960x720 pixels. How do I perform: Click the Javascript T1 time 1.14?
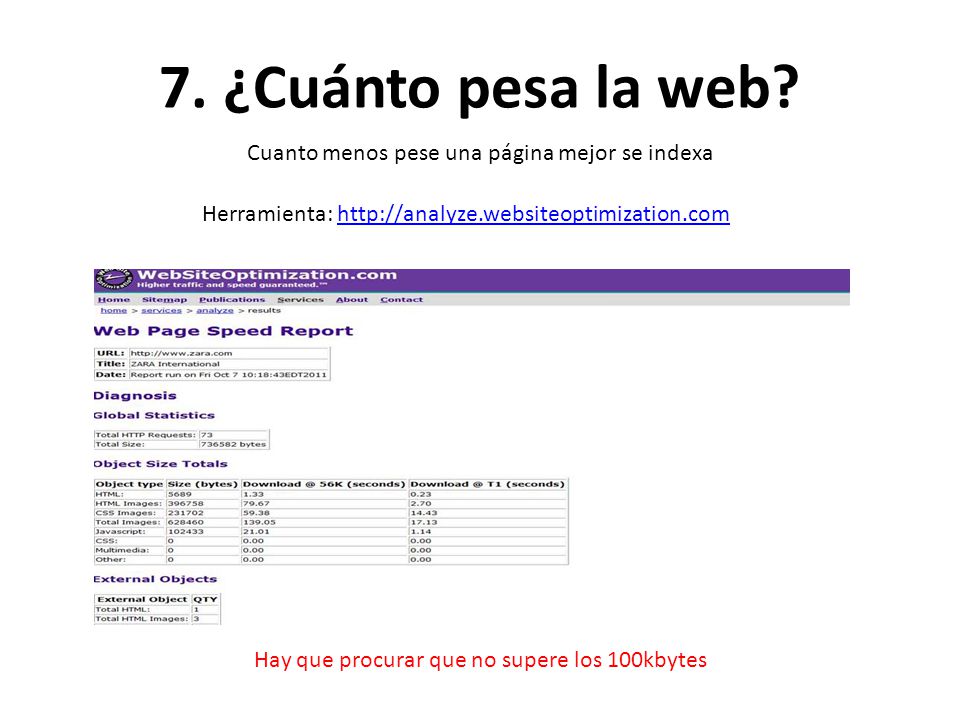(421, 531)
